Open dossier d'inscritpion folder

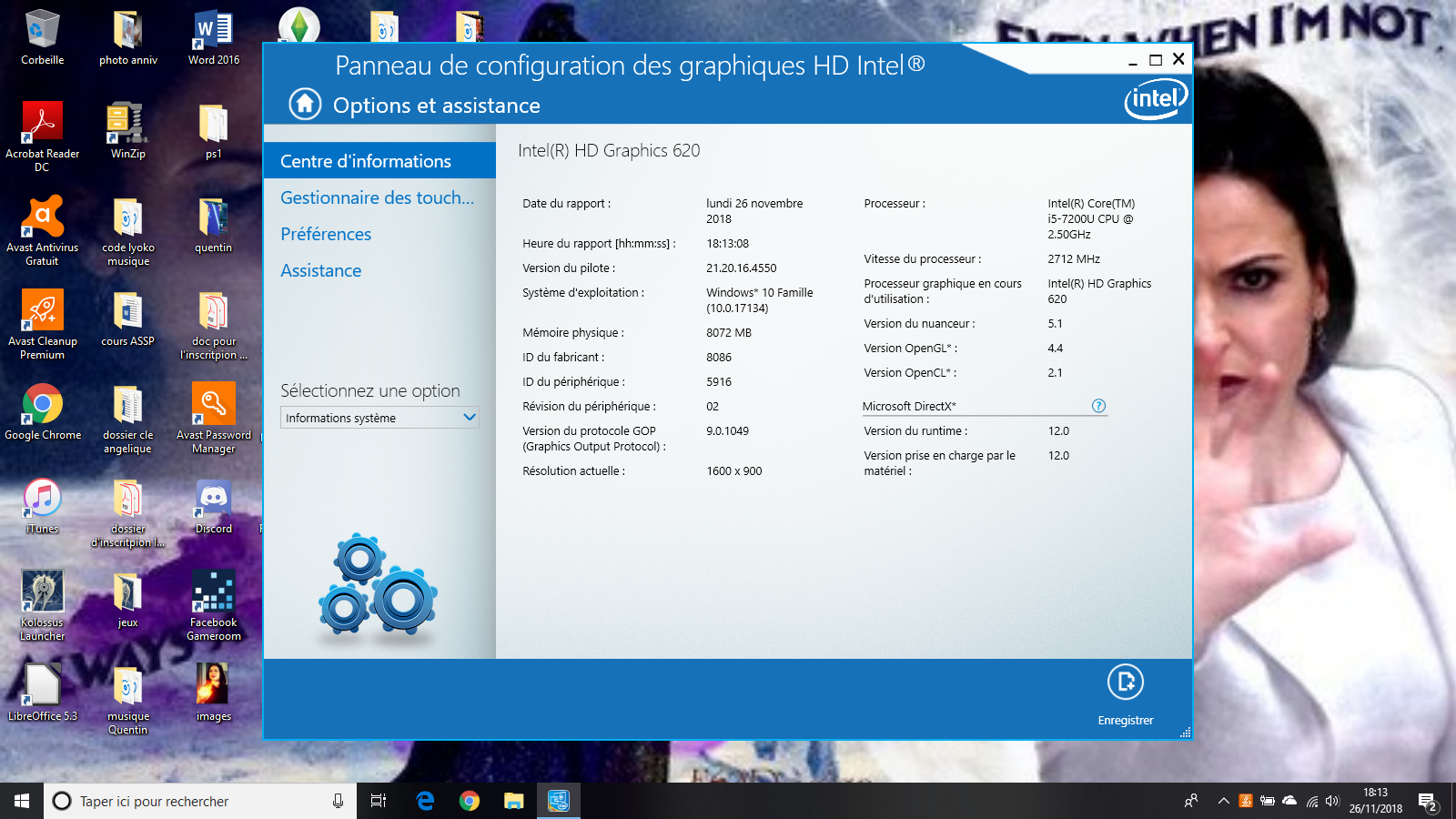pos(127,511)
